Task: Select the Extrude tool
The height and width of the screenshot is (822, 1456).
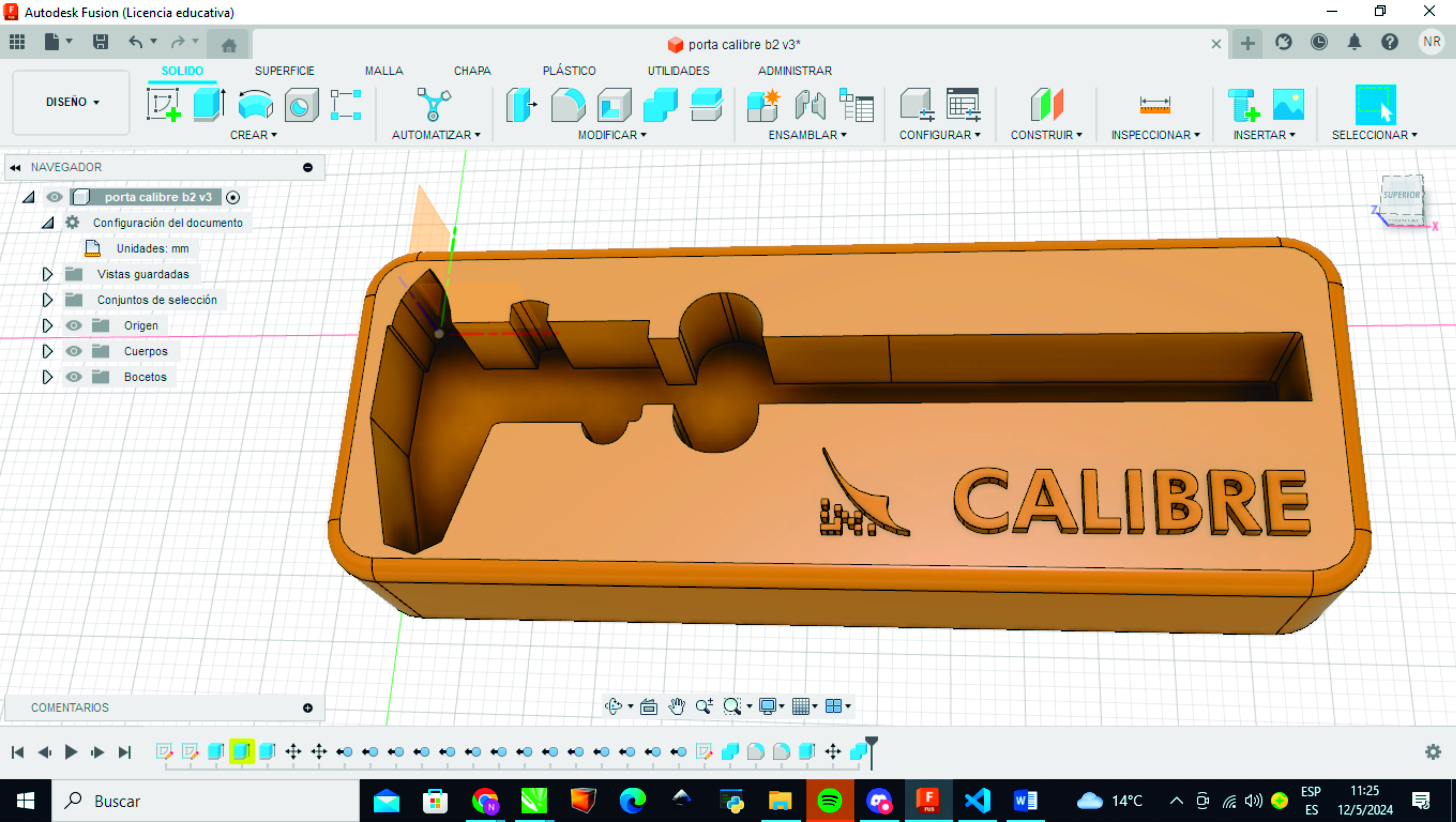Action: (210, 105)
